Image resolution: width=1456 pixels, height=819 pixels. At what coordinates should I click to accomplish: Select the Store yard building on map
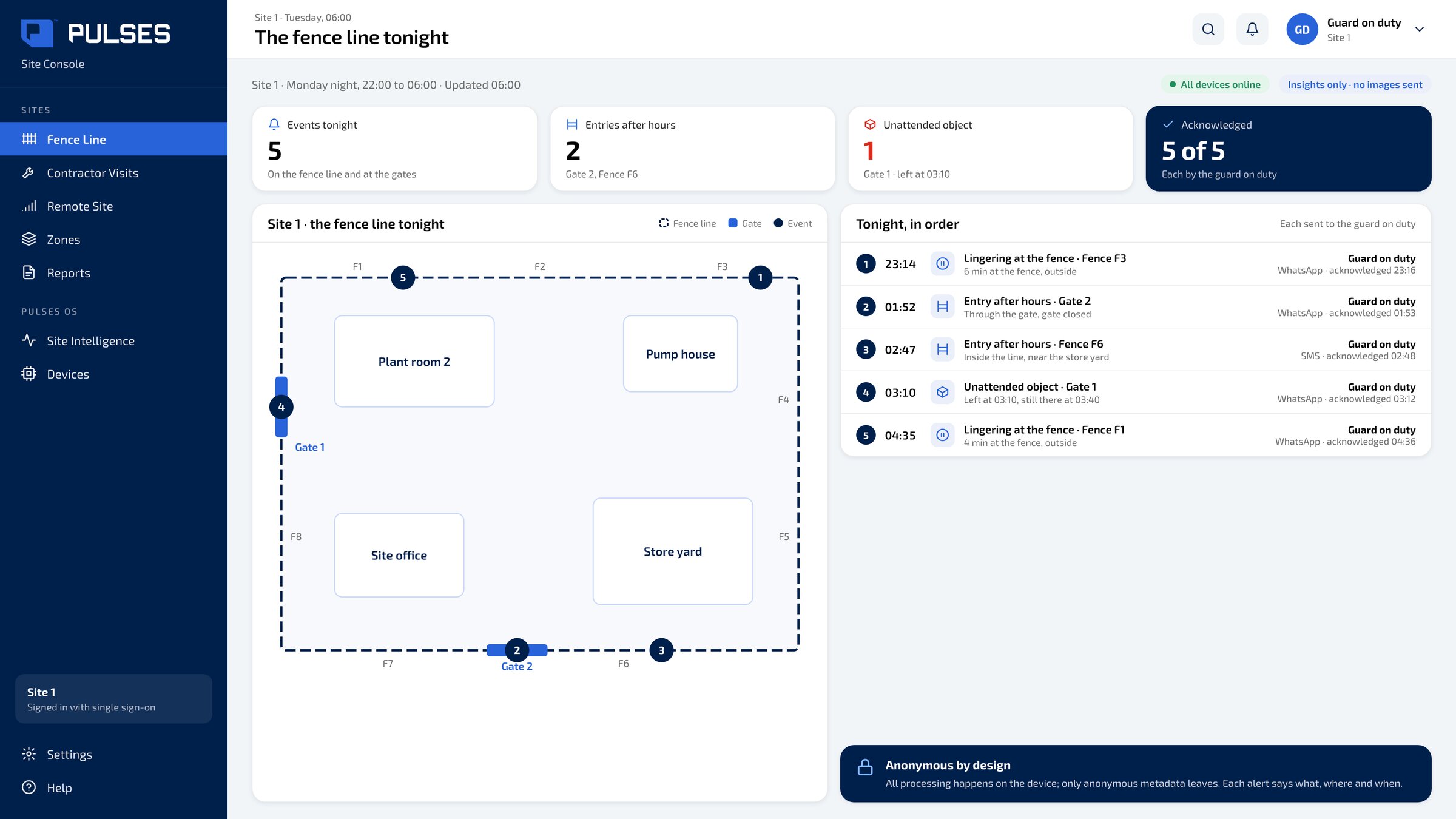[673, 551]
